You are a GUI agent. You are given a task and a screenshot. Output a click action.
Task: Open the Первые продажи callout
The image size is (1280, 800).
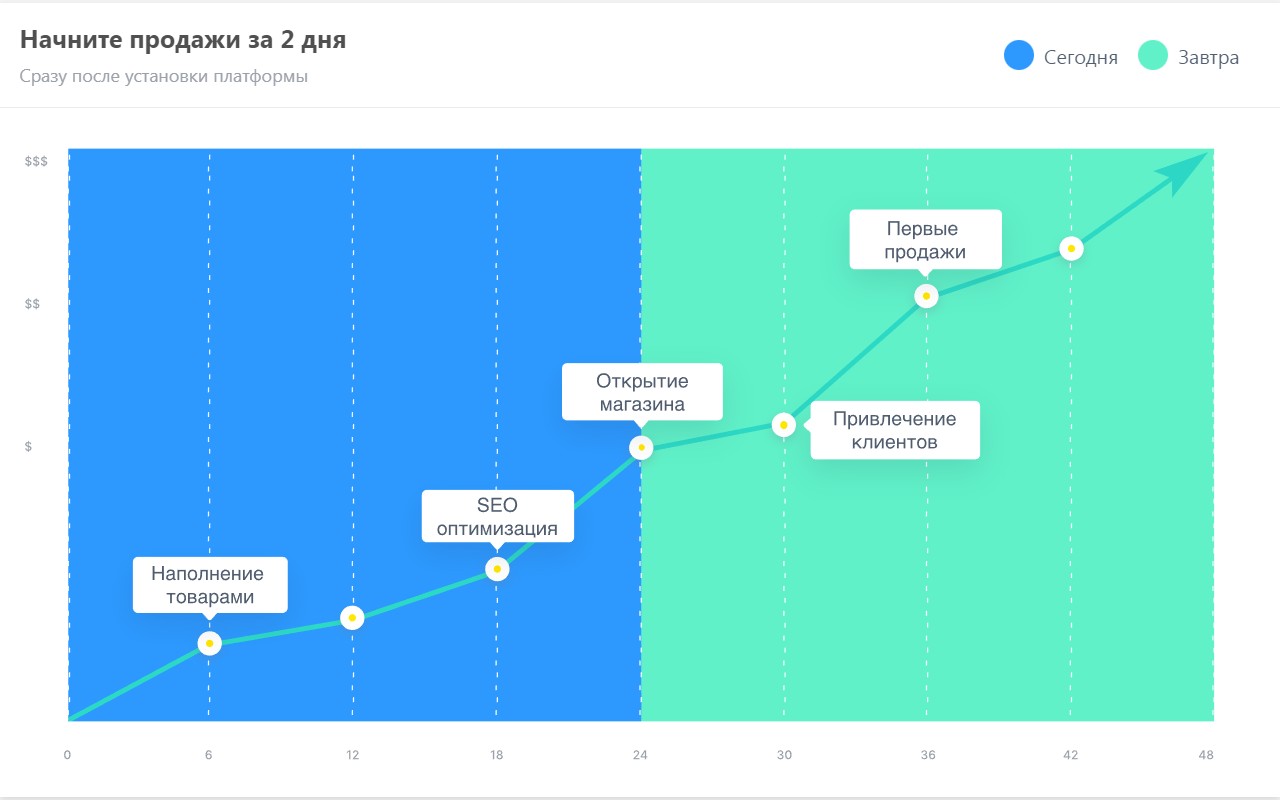click(x=925, y=239)
